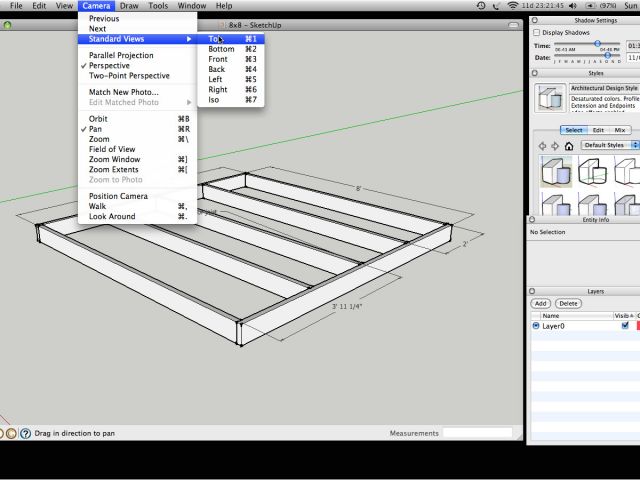Click the shadow Time slider handle
Screen dimensions: 640x480
(x=598, y=44)
